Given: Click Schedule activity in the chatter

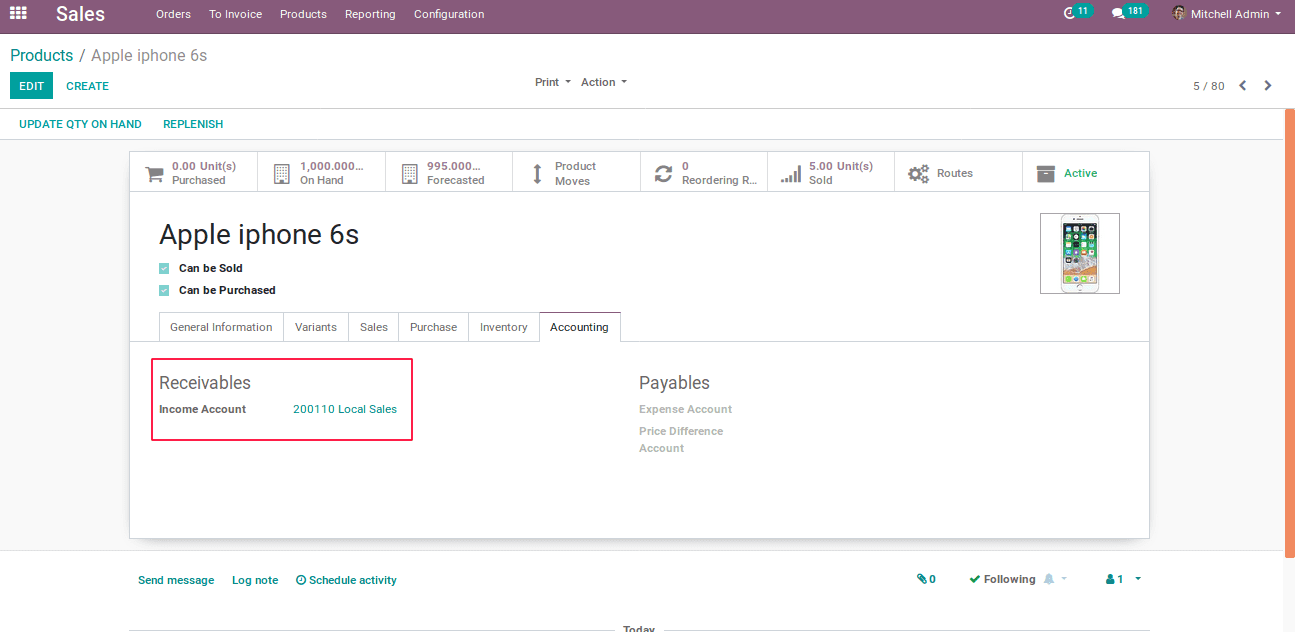Looking at the screenshot, I should click(x=346, y=580).
